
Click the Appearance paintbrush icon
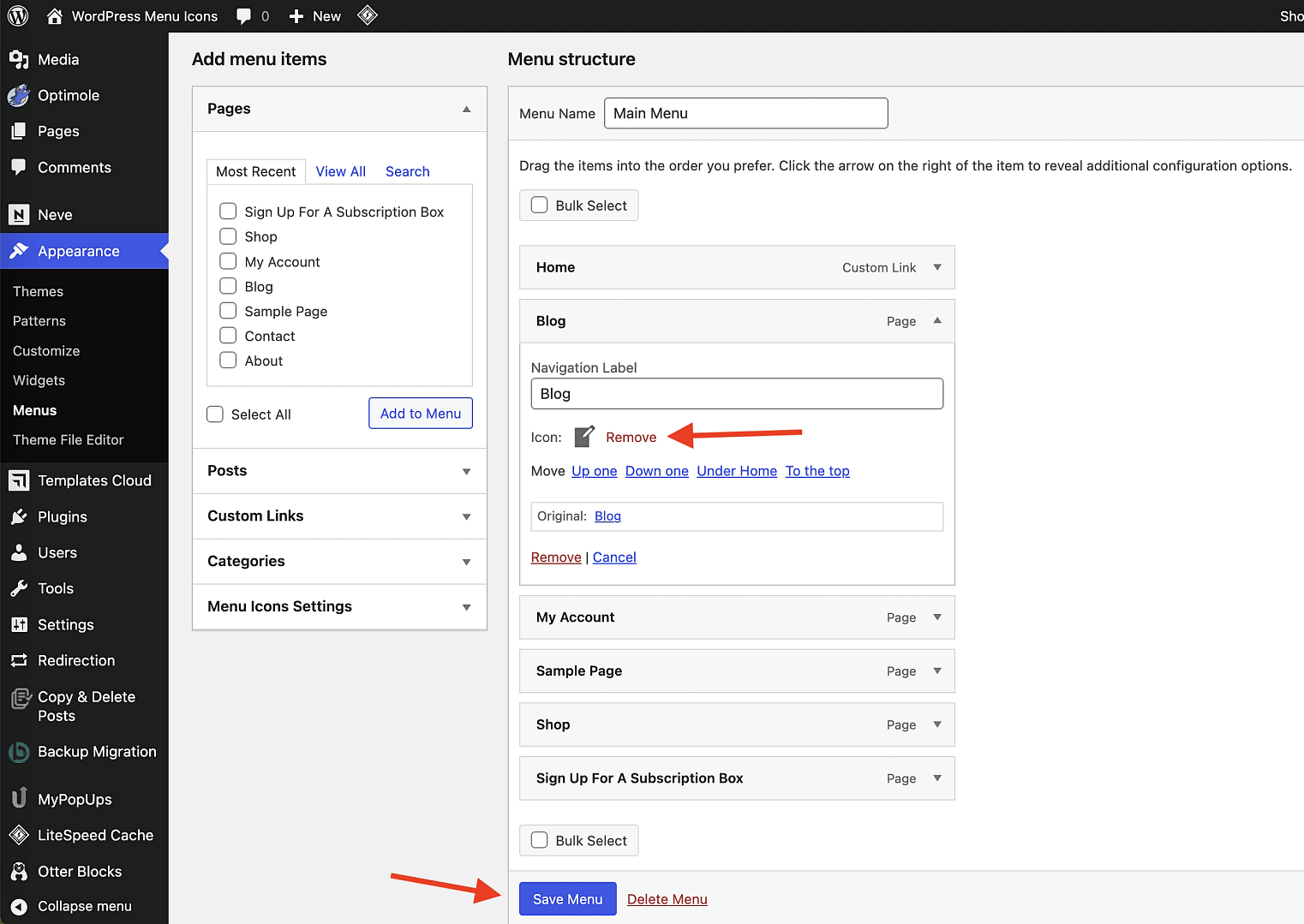[x=19, y=251]
